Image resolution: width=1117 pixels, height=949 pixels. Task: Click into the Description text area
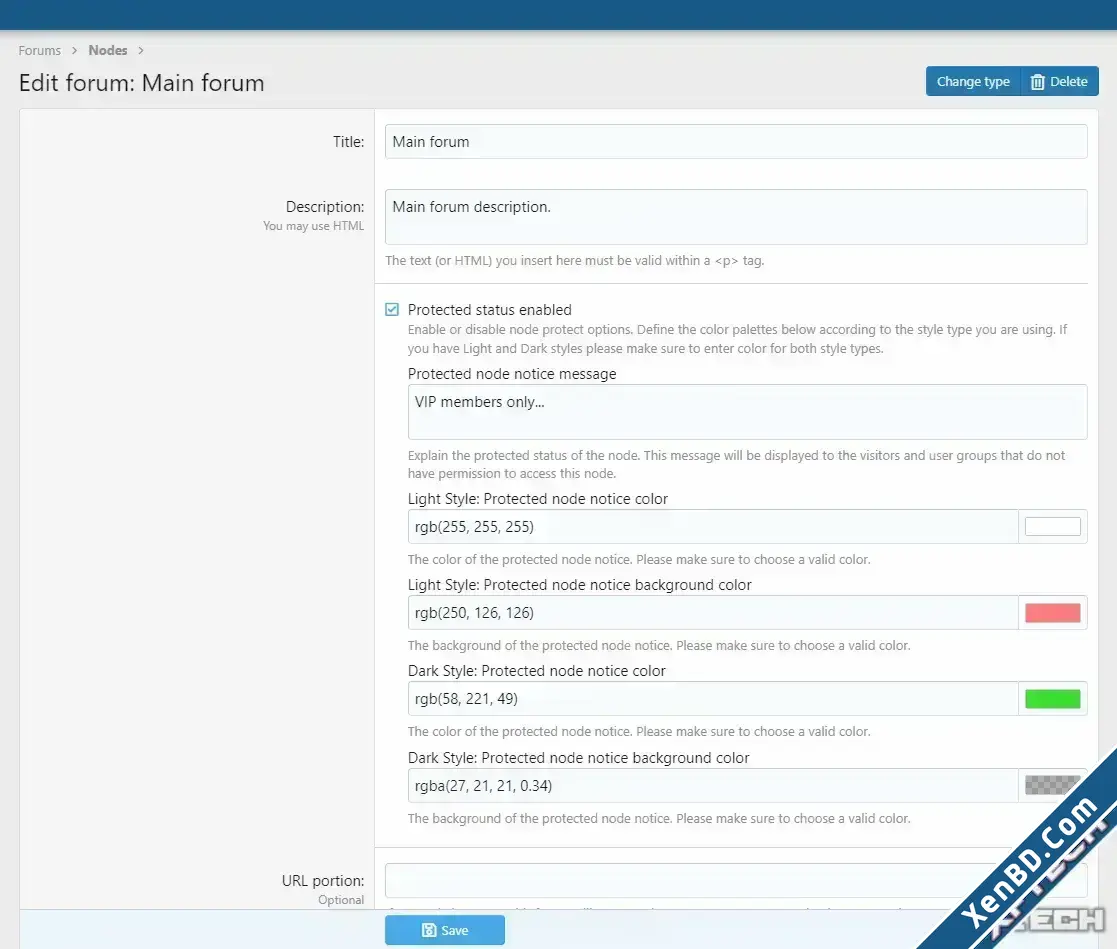pos(736,217)
